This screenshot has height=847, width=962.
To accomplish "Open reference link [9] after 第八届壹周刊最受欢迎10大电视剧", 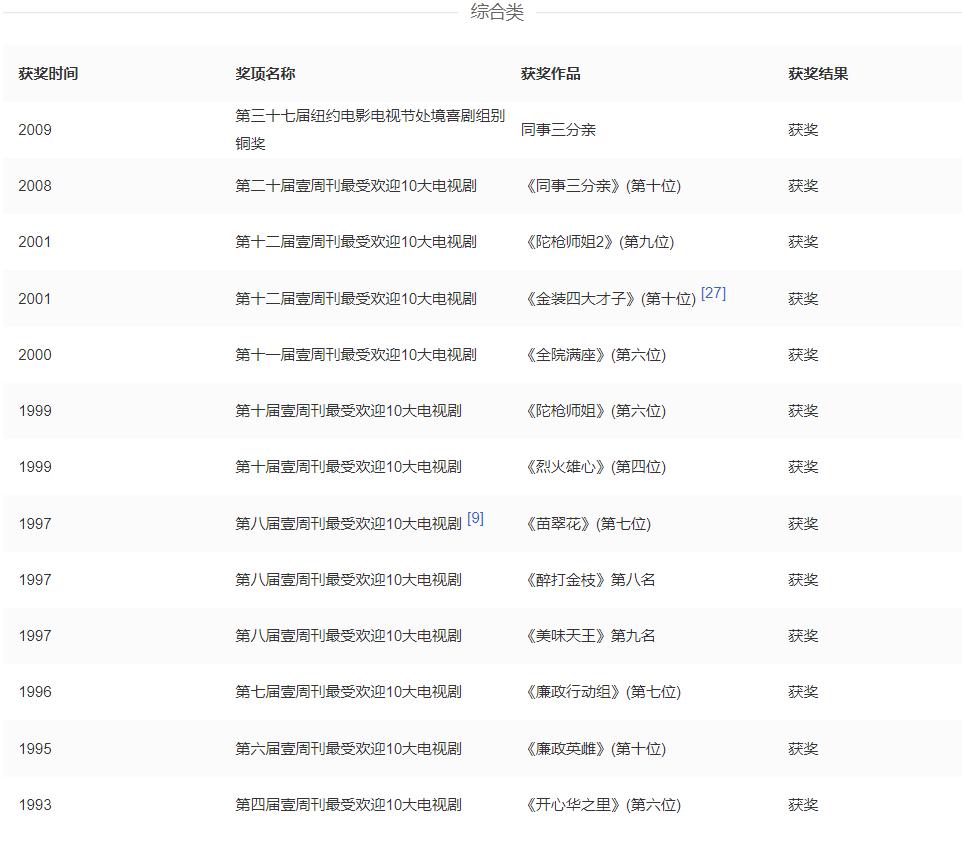I will point(475,517).
